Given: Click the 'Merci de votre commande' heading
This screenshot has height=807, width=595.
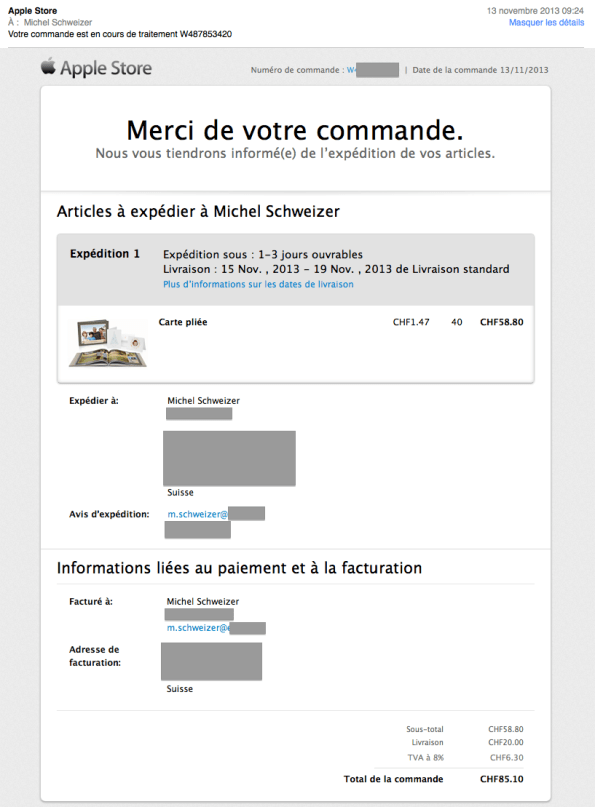Looking at the screenshot, I should [x=297, y=131].
